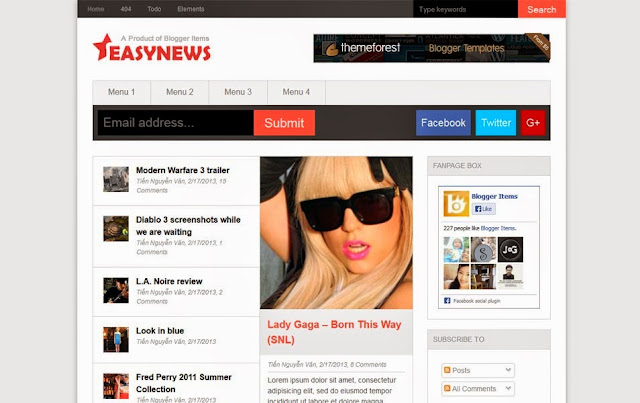Select the Menu 2 tab
The width and height of the screenshot is (640, 403).
(x=180, y=92)
